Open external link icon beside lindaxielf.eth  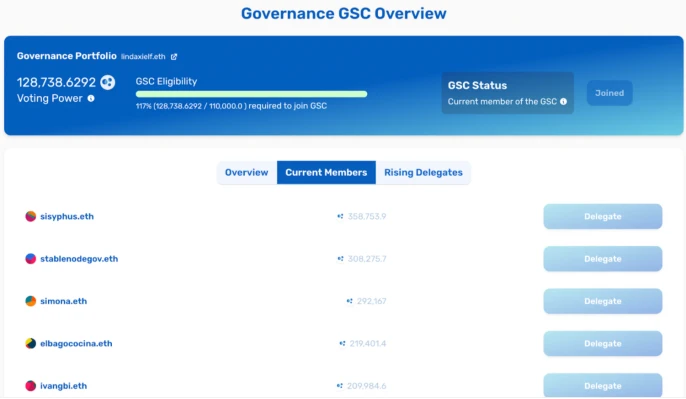[174, 57]
